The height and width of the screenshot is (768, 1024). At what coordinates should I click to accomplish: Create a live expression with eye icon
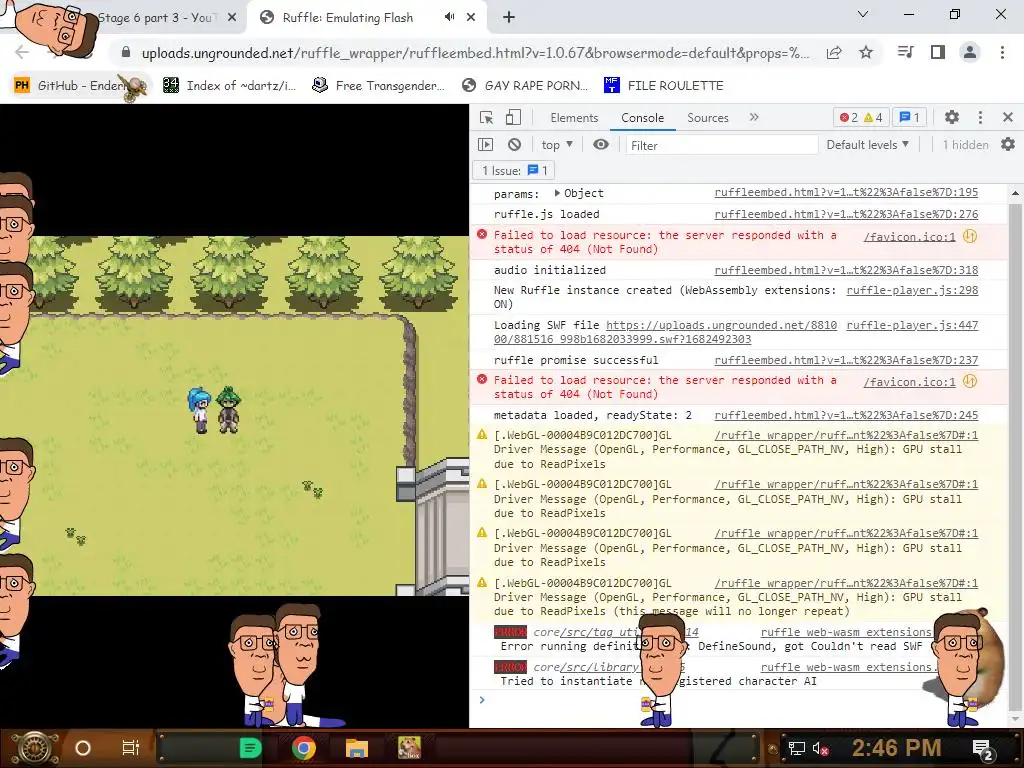pos(601,144)
